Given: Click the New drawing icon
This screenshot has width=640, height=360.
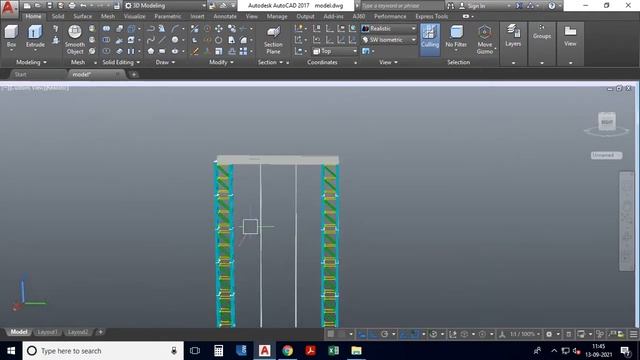Looking at the screenshot, I should pyautogui.click(x=27, y=6).
